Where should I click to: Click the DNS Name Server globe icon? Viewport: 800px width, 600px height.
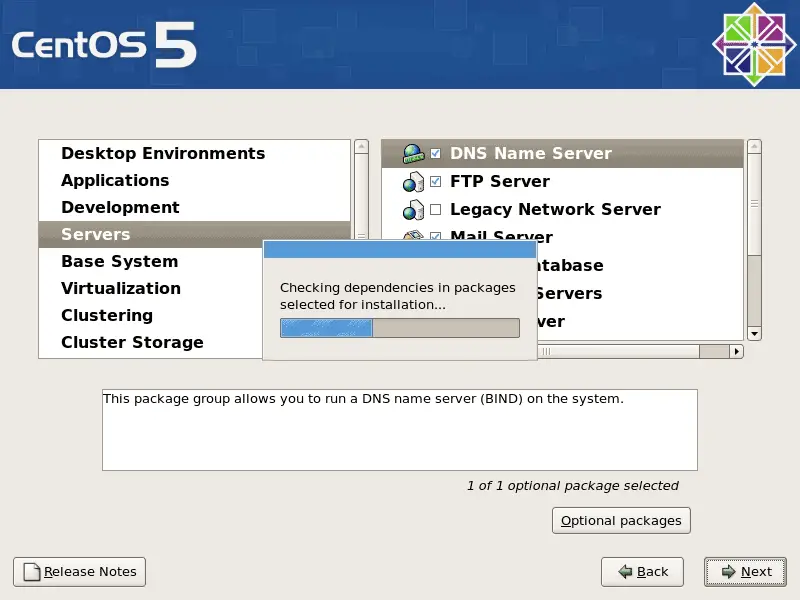click(x=413, y=154)
